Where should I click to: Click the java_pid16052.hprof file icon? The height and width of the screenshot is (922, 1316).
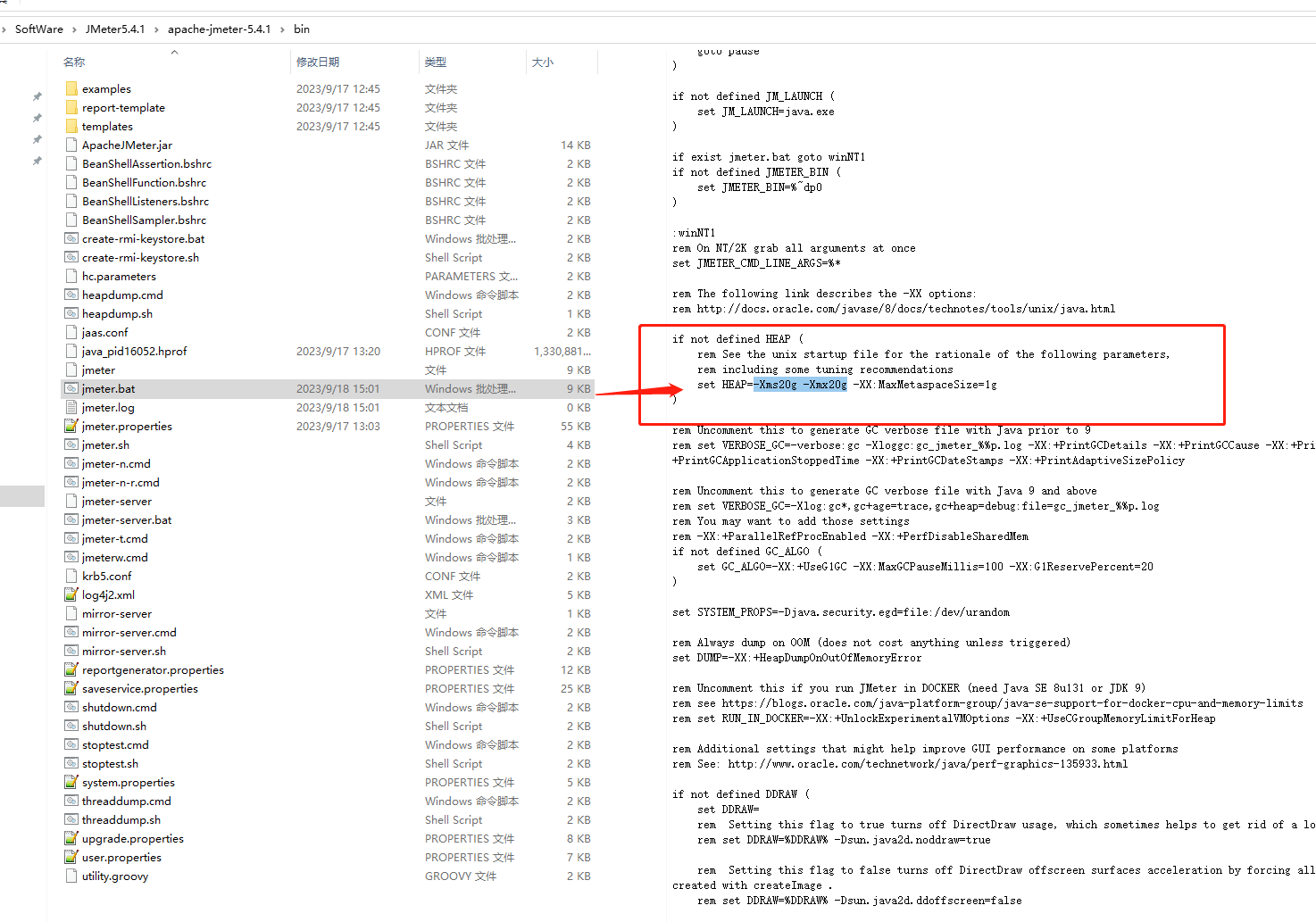coord(71,351)
